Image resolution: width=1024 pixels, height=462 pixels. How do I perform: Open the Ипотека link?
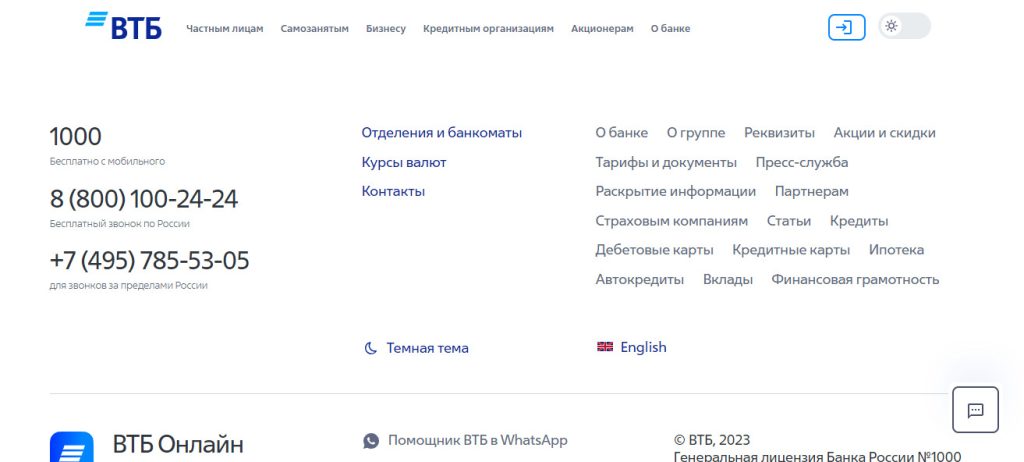point(897,250)
